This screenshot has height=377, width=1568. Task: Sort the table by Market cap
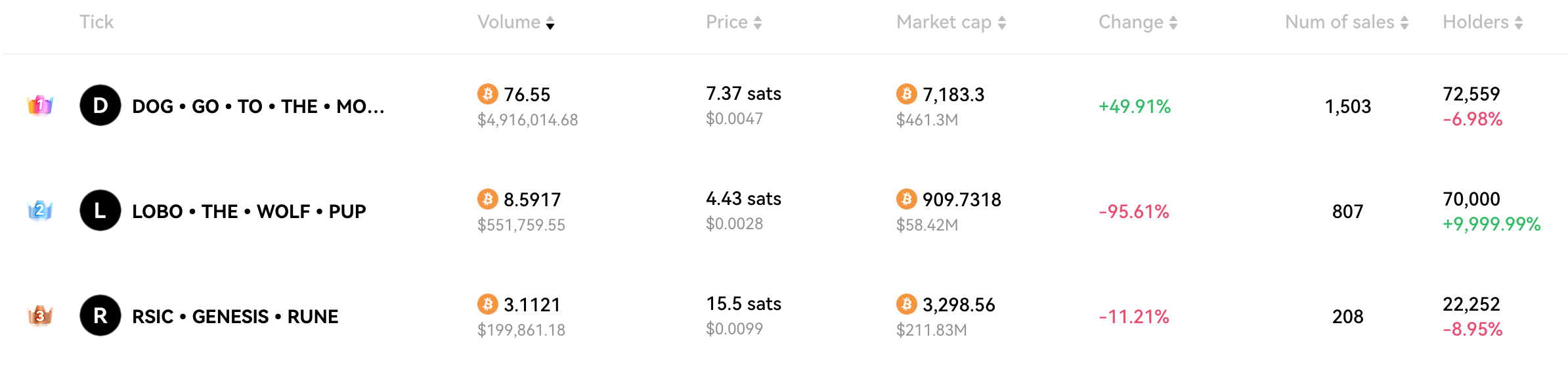(x=951, y=22)
